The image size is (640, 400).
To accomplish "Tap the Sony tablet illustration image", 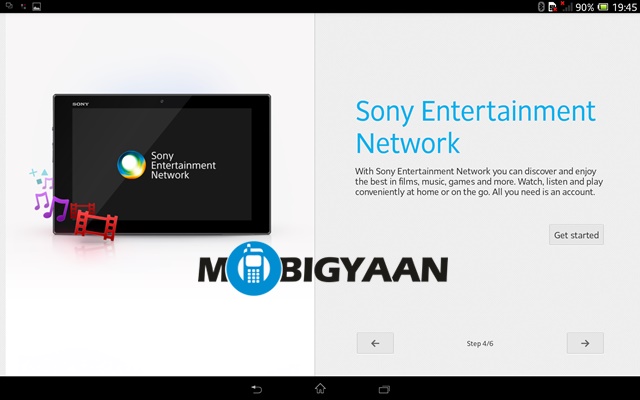I will (x=162, y=164).
